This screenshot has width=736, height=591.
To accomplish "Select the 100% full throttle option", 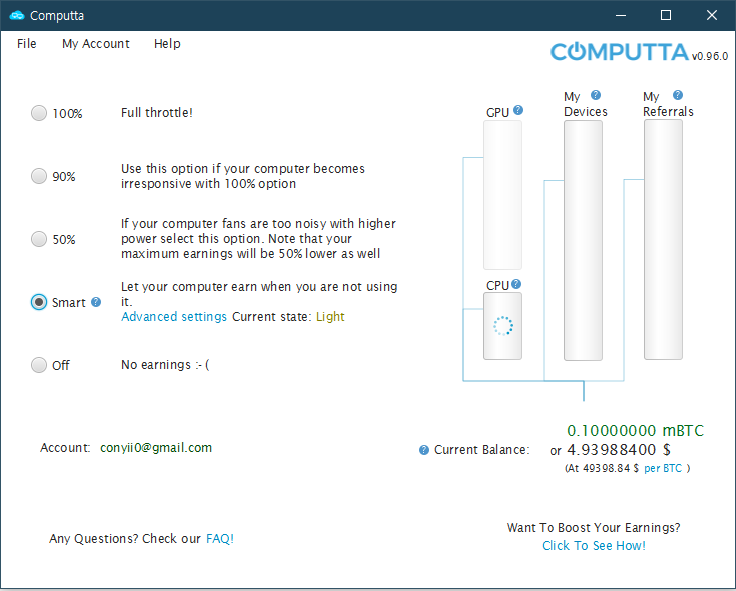I will (39, 113).
